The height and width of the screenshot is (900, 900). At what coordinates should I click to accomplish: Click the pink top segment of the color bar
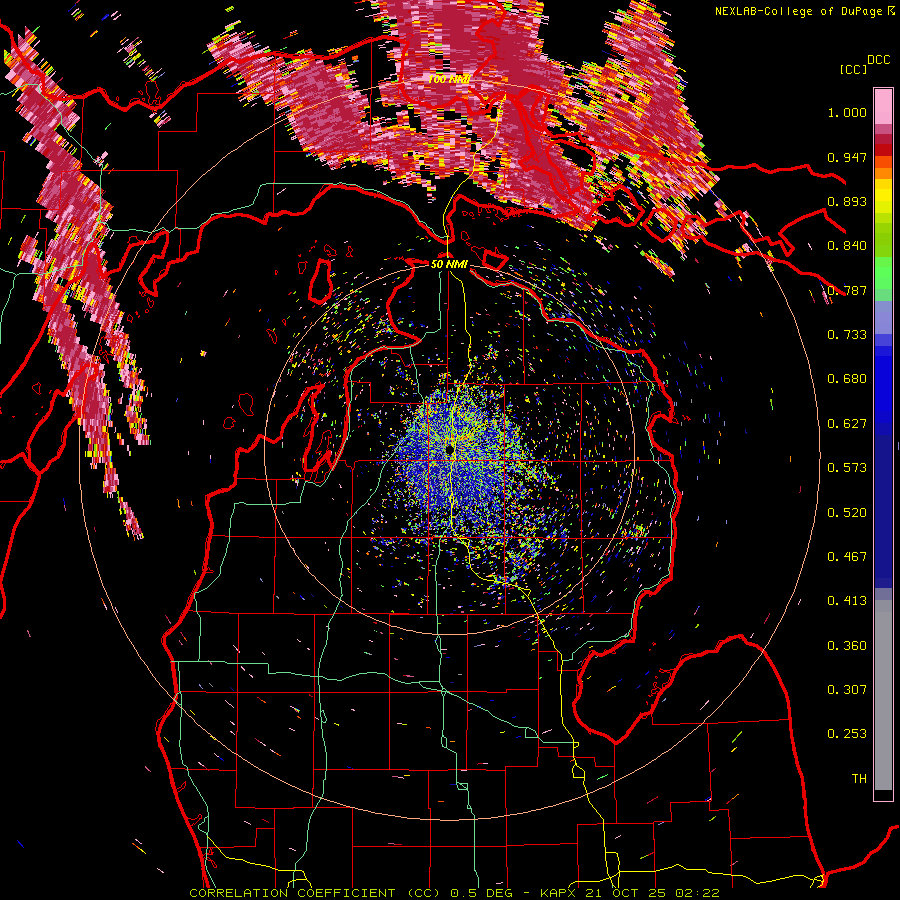point(883,107)
